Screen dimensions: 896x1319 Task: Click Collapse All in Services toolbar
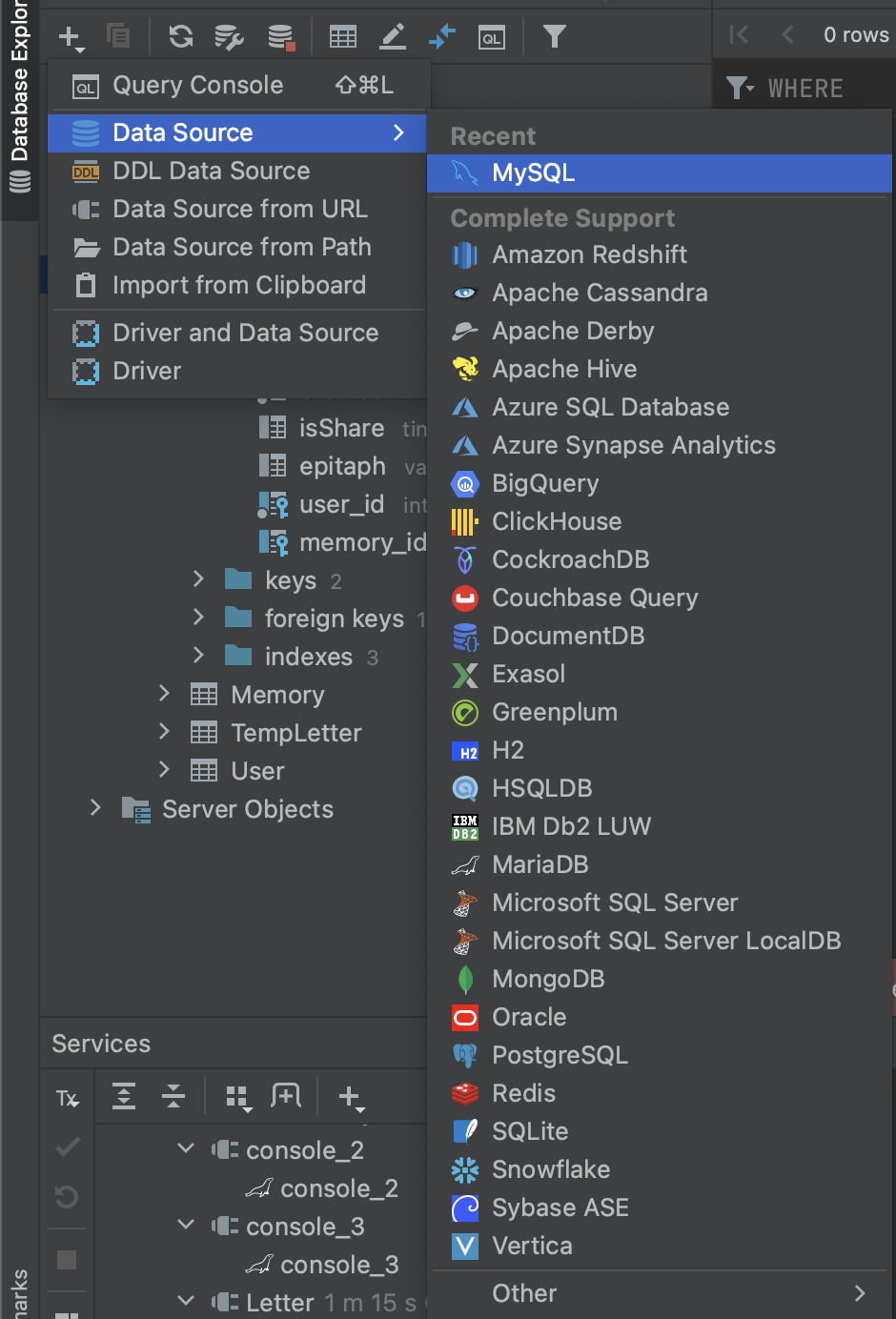(173, 1096)
